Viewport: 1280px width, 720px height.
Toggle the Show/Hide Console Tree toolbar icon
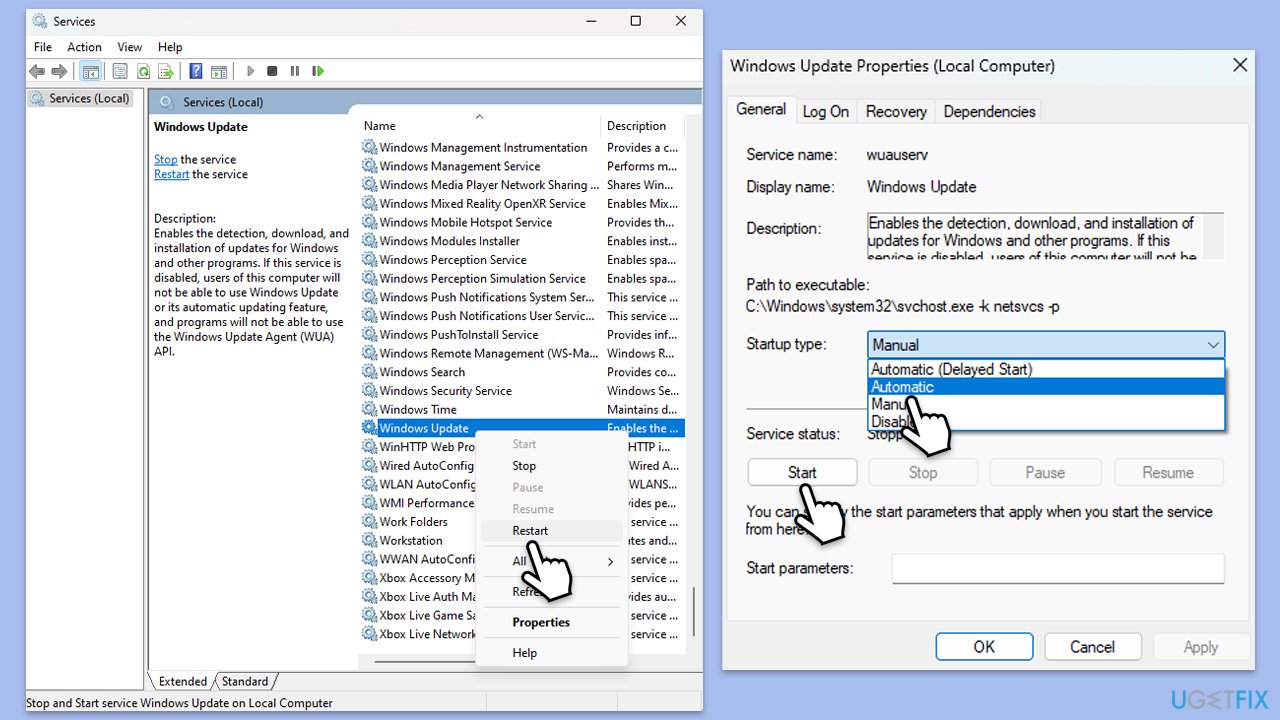click(x=90, y=71)
